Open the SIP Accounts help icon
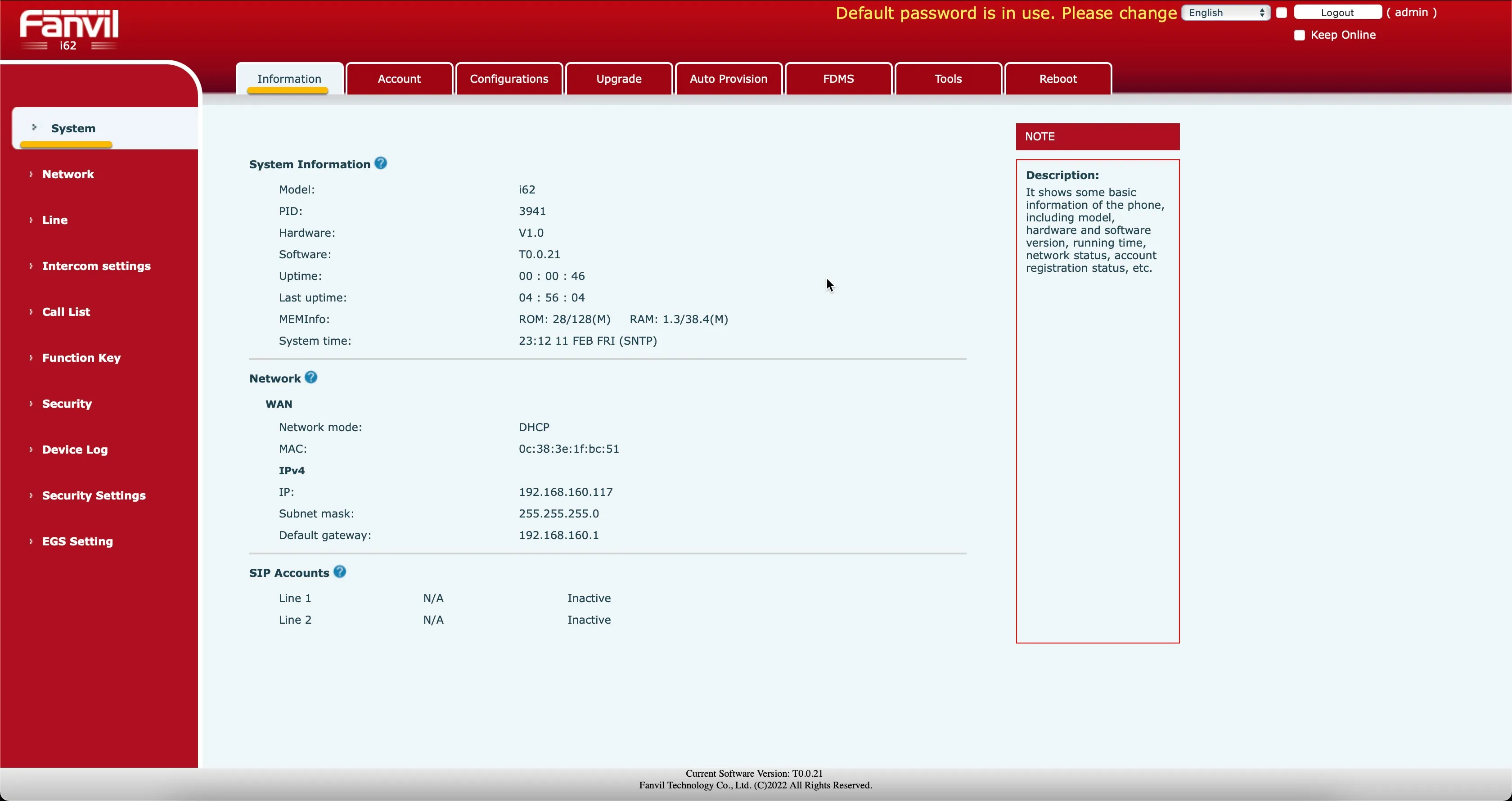The height and width of the screenshot is (801, 1512). coord(340,572)
